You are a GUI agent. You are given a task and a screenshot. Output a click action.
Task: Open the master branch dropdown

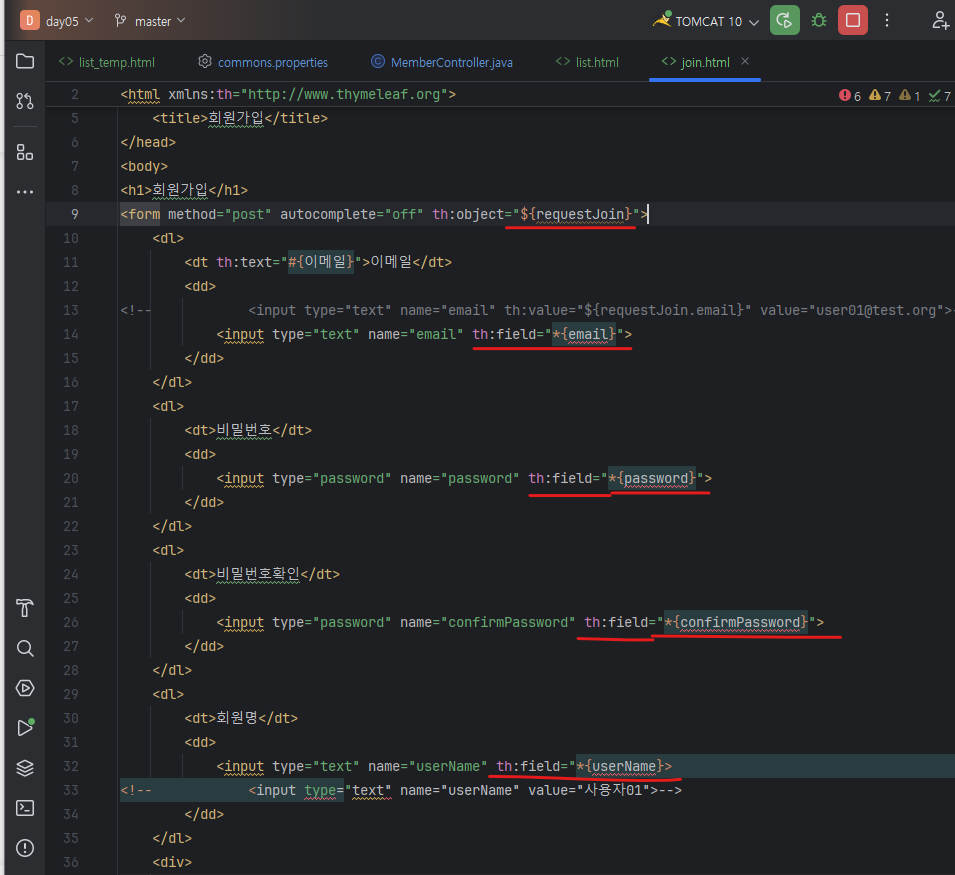click(x=150, y=21)
